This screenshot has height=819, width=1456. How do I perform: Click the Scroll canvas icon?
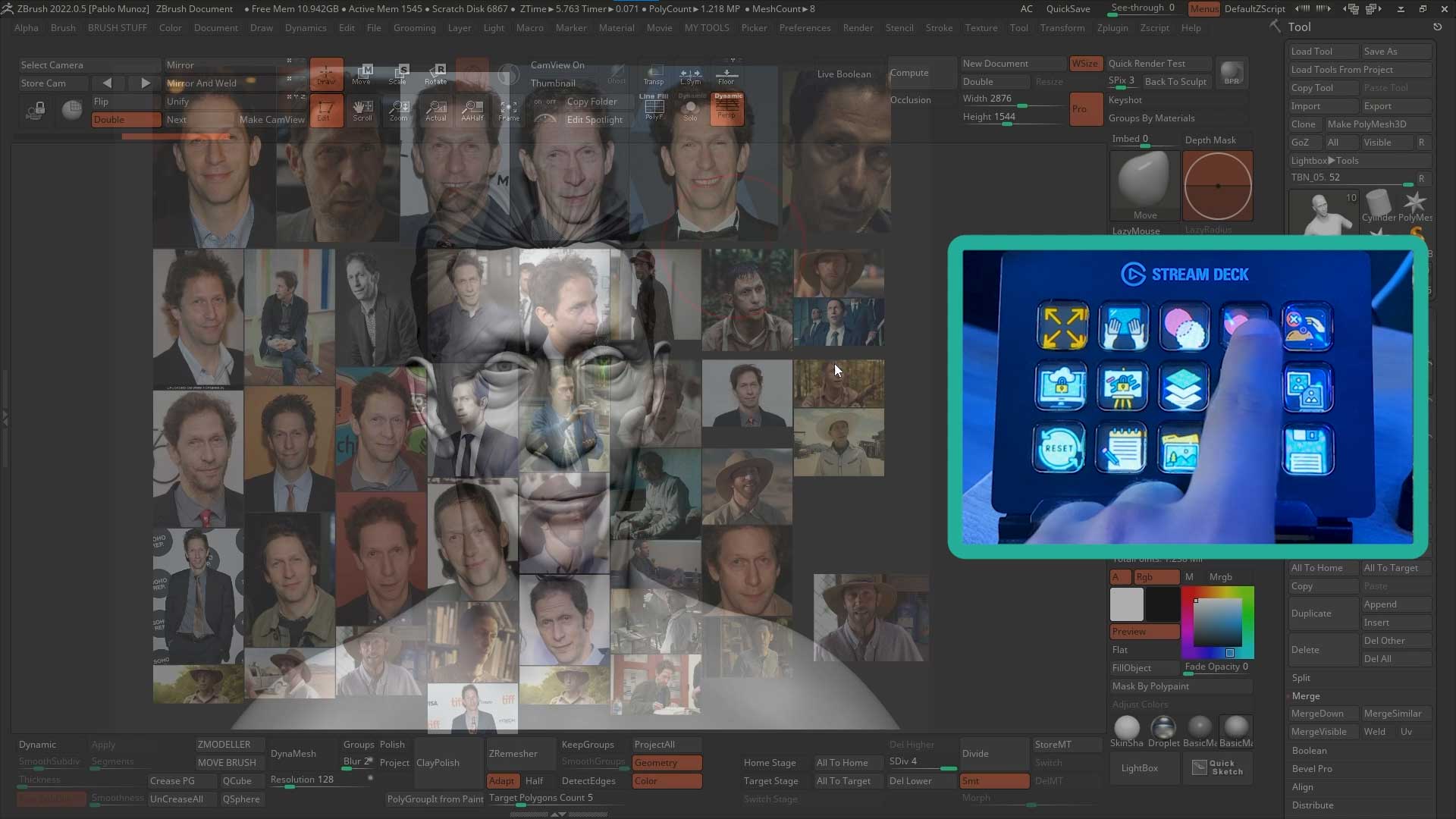pos(362,111)
